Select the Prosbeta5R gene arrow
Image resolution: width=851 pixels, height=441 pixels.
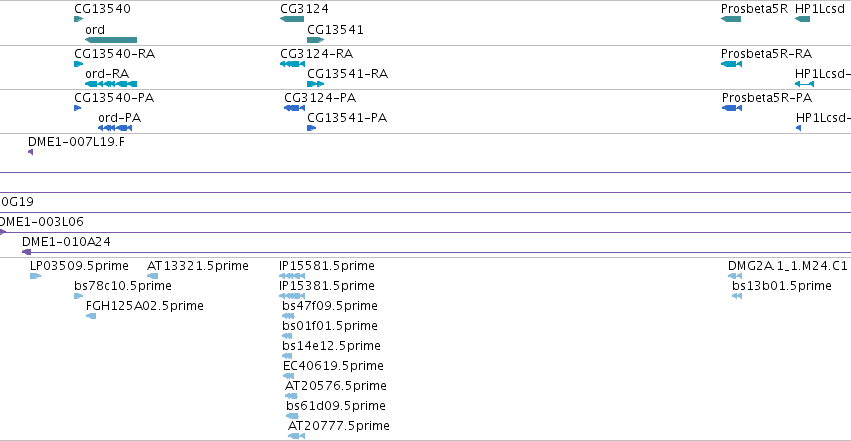point(731,19)
